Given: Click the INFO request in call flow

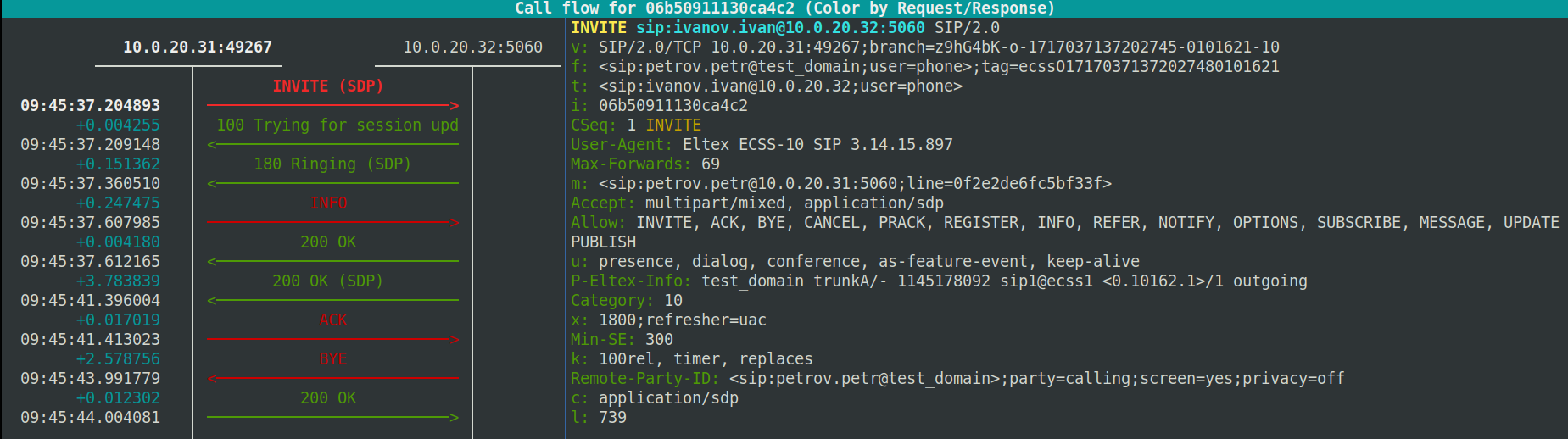Looking at the screenshot, I should point(329,203).
